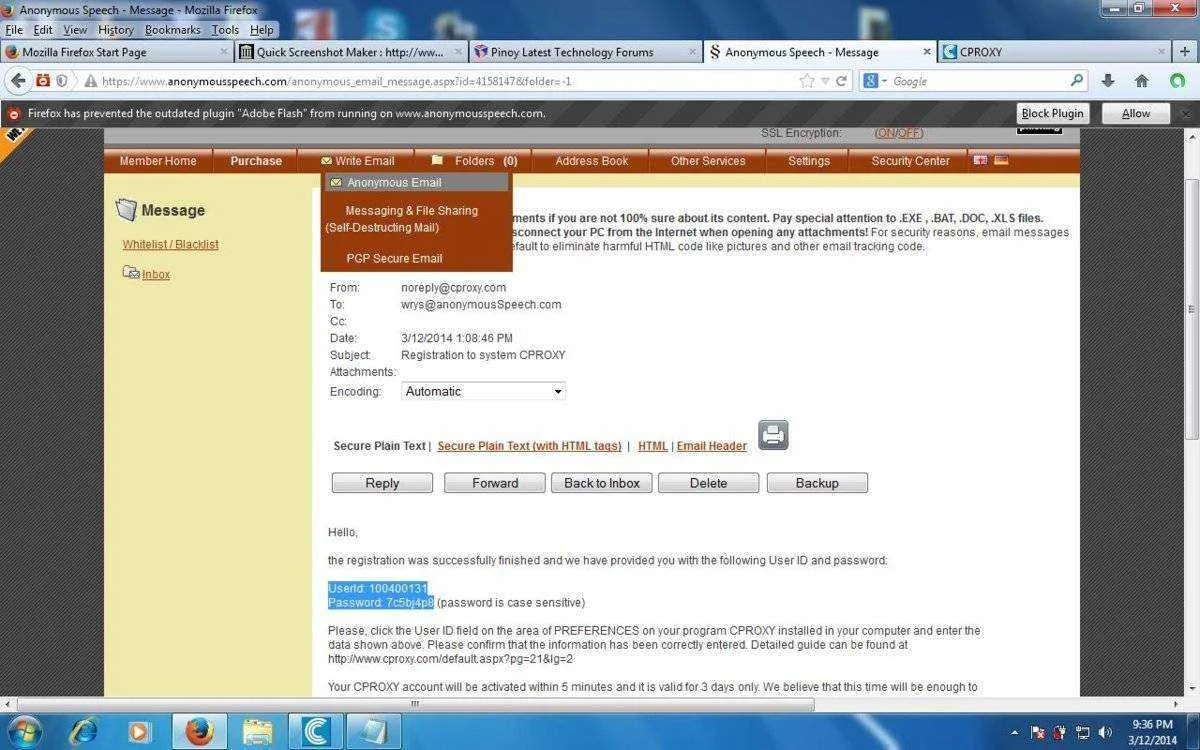Open the History menu
1200x750 pixels.
point(116,30)
